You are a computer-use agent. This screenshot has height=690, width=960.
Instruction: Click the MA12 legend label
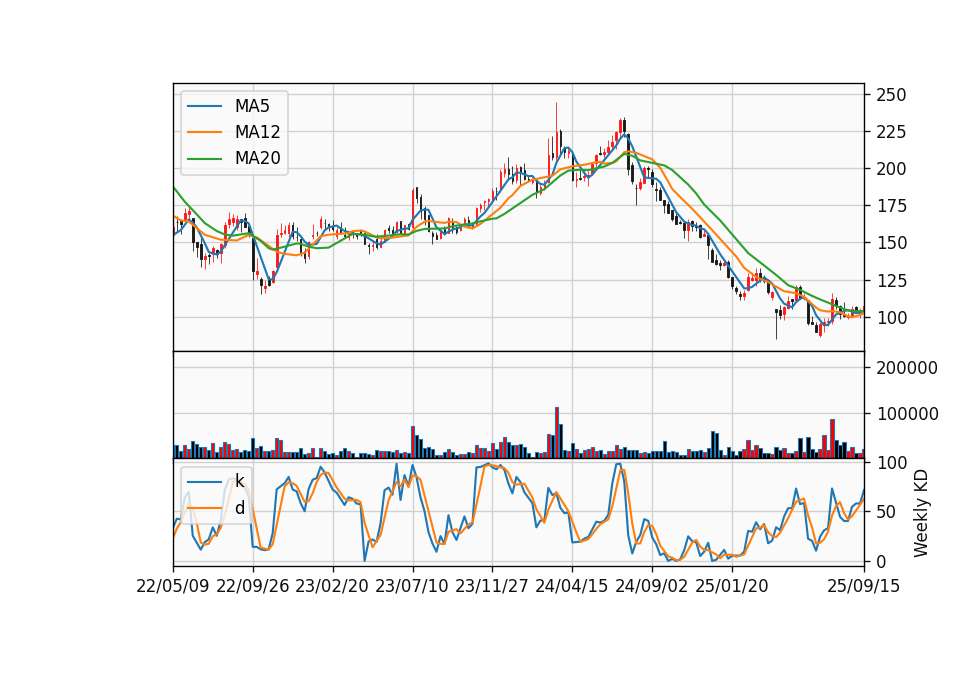click(257, 132)
